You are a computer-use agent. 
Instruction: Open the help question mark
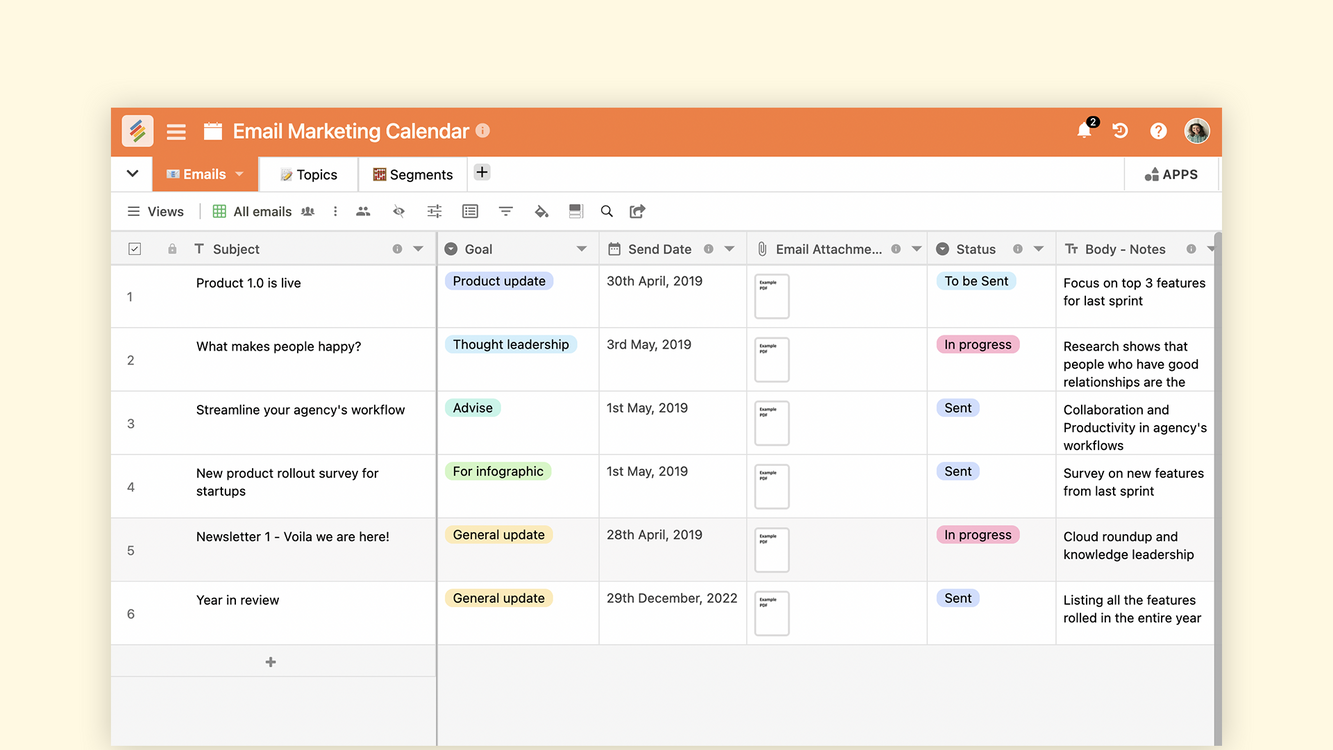[1158, 131]
